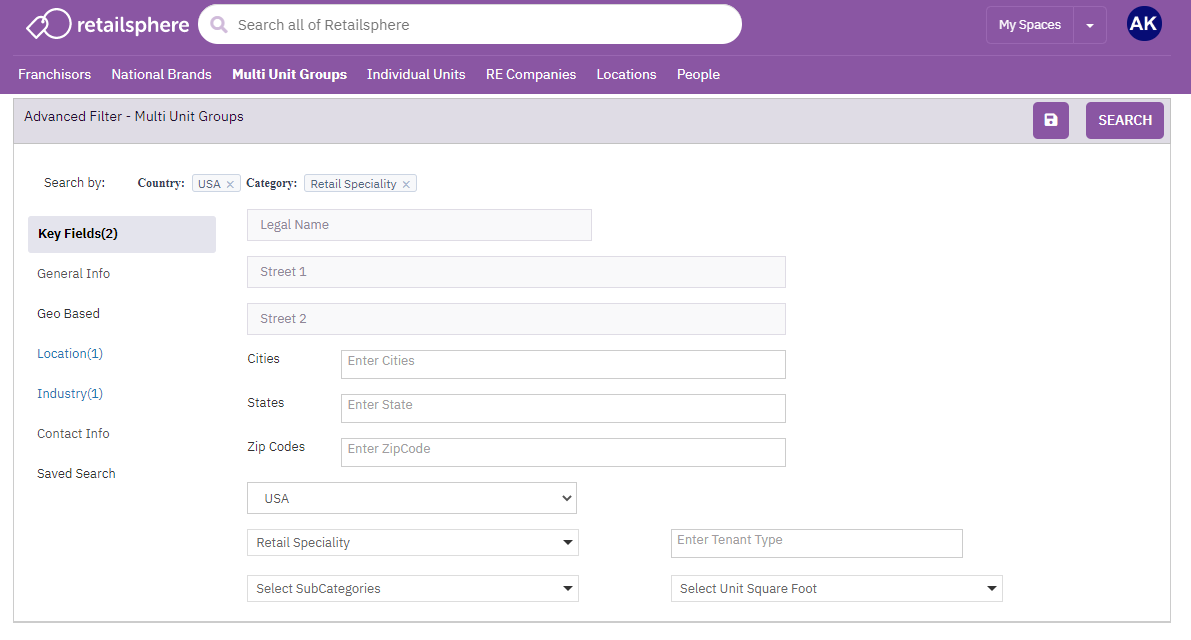Viewport: 1191px width, 640px height.
Task: Open the AK user avatar menu
Action: click(1143, 24)
